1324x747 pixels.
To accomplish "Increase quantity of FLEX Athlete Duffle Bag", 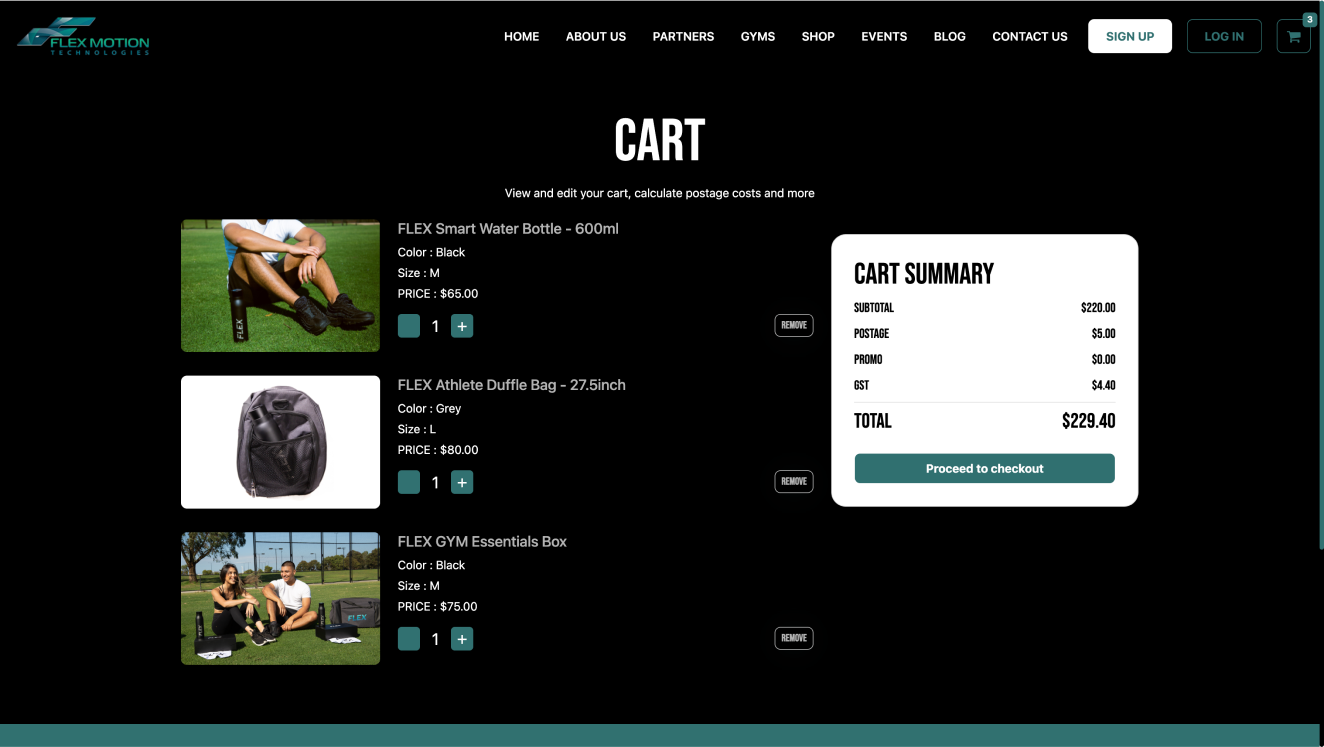I will (x=461, y=482).
